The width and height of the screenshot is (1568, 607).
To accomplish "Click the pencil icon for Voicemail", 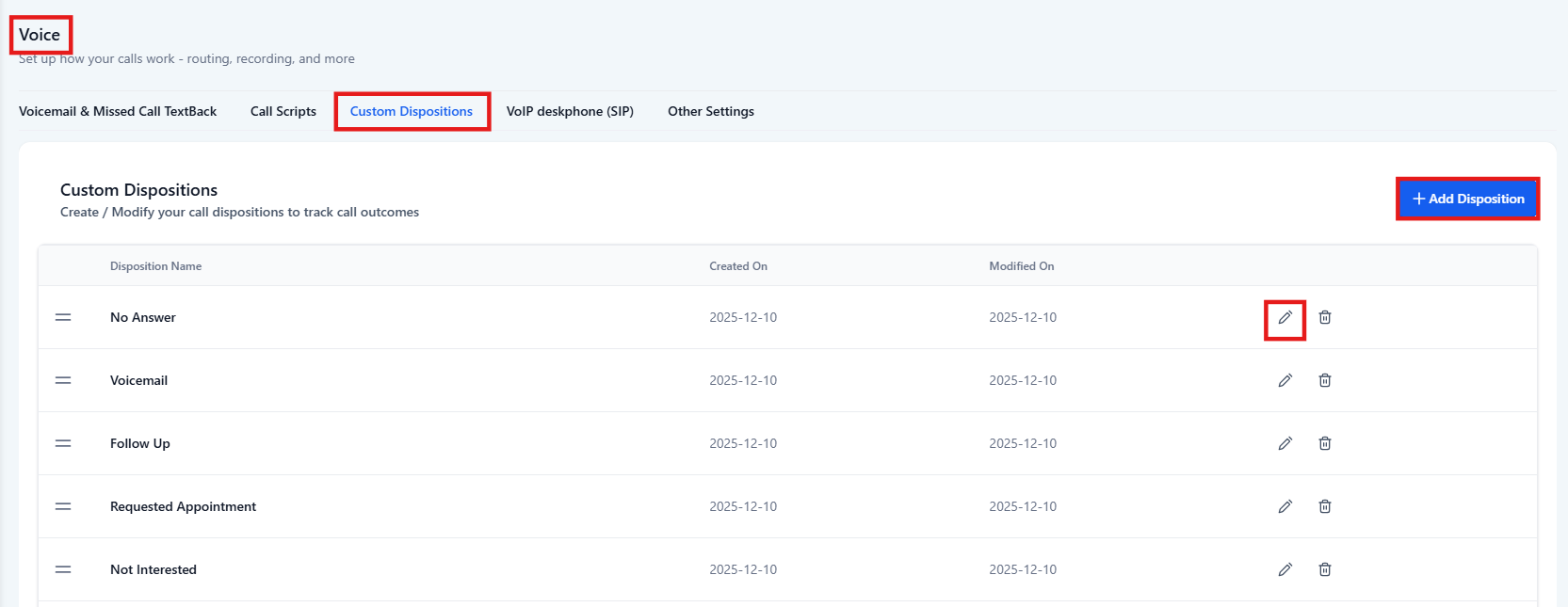I will pyautogui.click(x=1285, y=381).
